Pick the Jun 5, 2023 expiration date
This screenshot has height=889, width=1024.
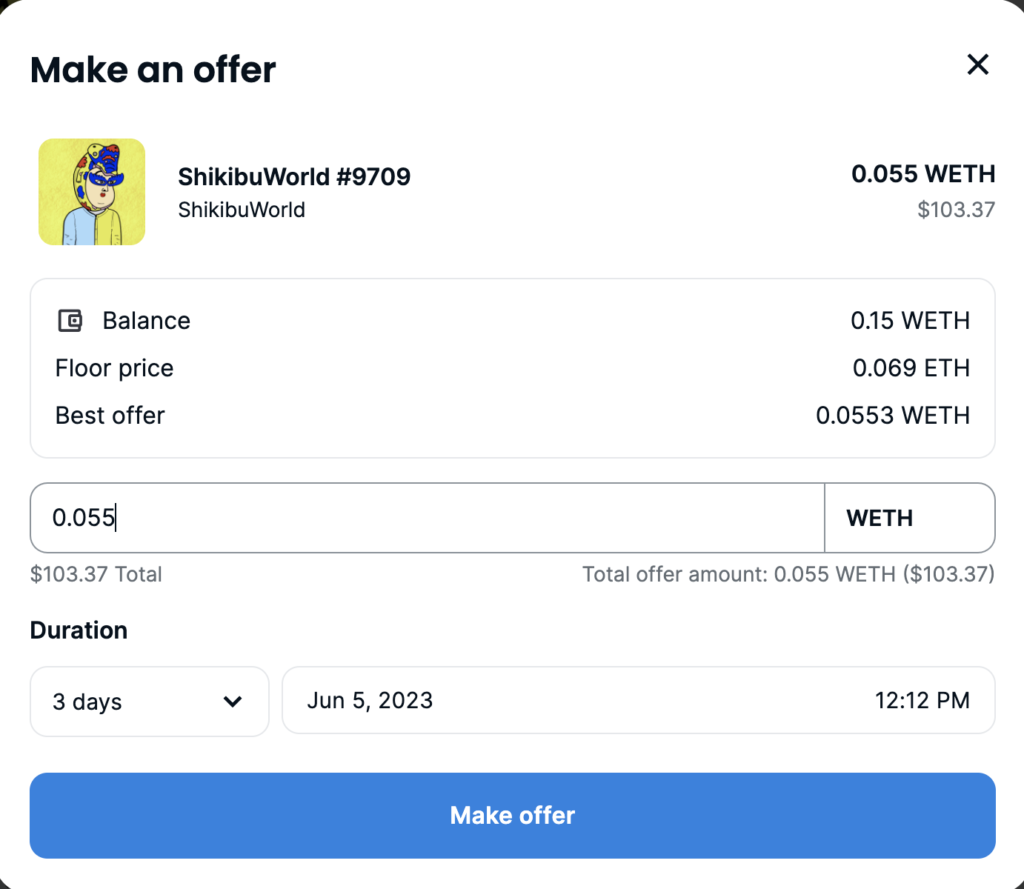[x=370, y=700]
